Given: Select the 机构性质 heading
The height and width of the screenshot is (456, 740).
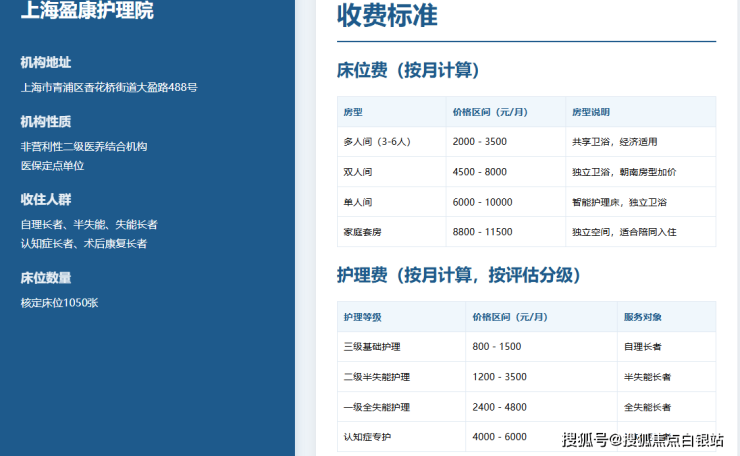Looking at the screenshot, I should (x=46, y=122).
